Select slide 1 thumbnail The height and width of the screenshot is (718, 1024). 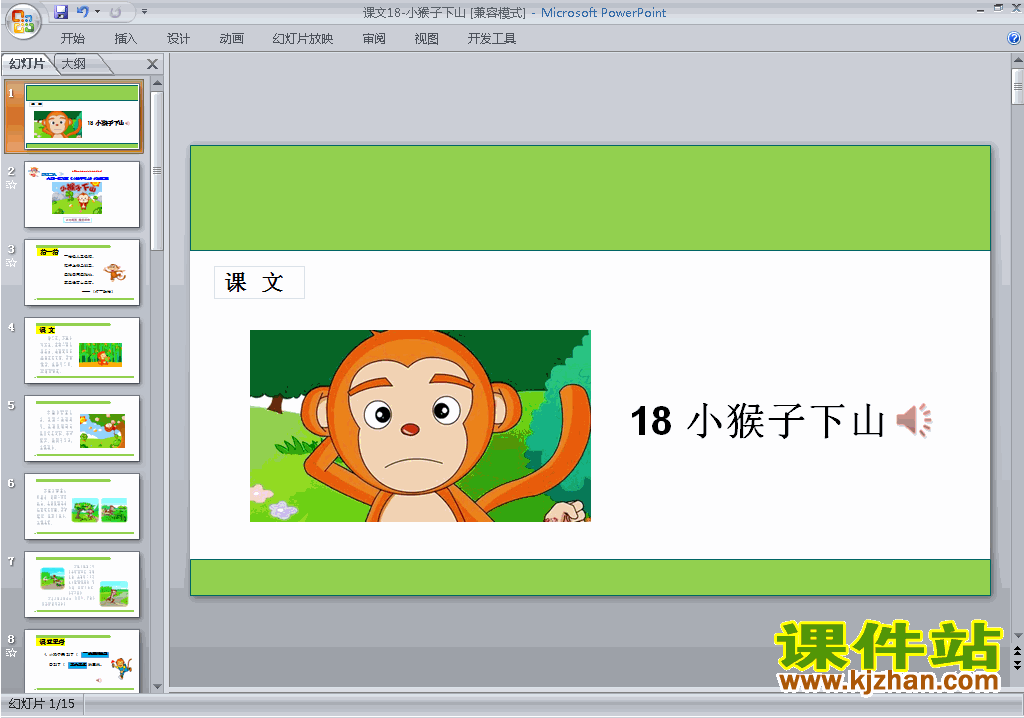tap(82, 116)
